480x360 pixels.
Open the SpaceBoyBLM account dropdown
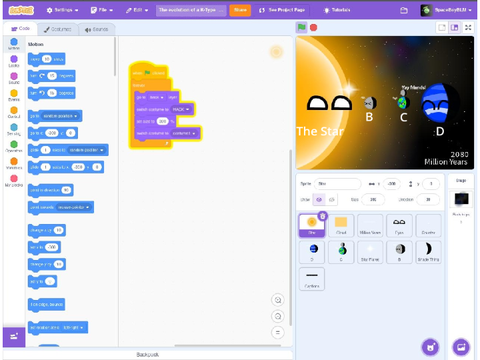(x=447, y=10)
